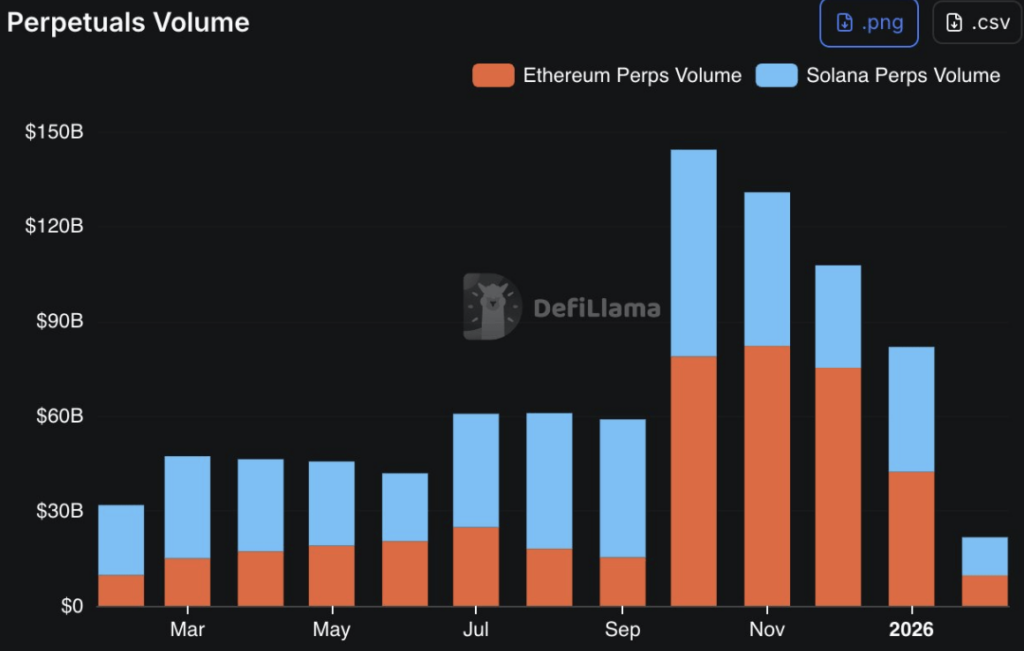The image size is (1024, 651).
Task: Select July's orange Ethereum bar segment
Action: (x=476, y=566)
